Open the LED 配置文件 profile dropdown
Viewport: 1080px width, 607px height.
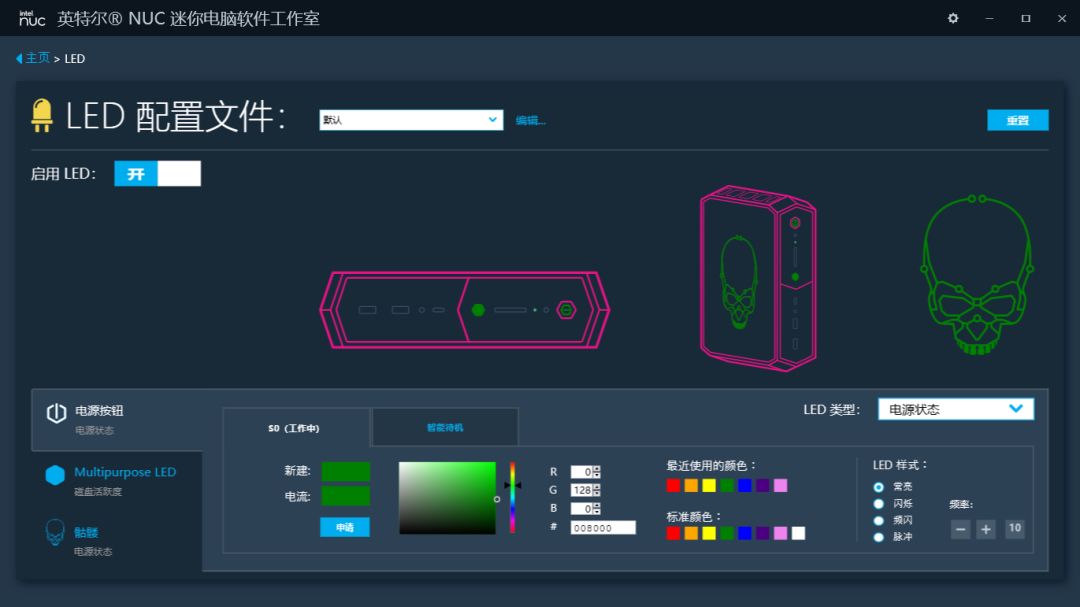(x=411, y=120)
